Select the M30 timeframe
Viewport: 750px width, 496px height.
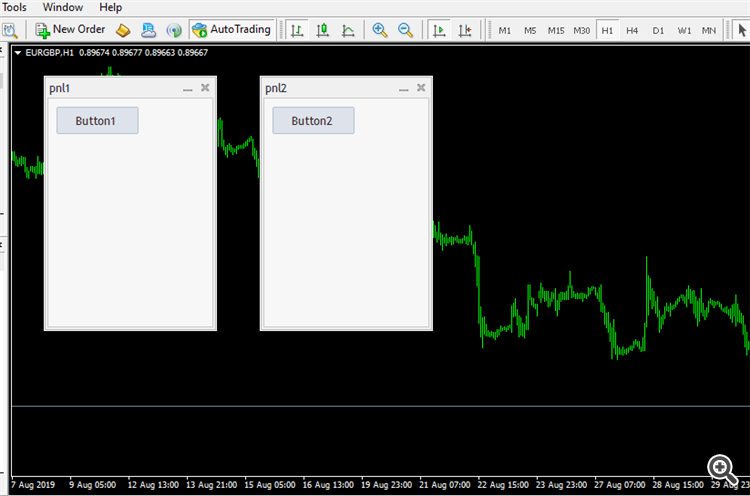pyautogui.click(x=582, y=31)
